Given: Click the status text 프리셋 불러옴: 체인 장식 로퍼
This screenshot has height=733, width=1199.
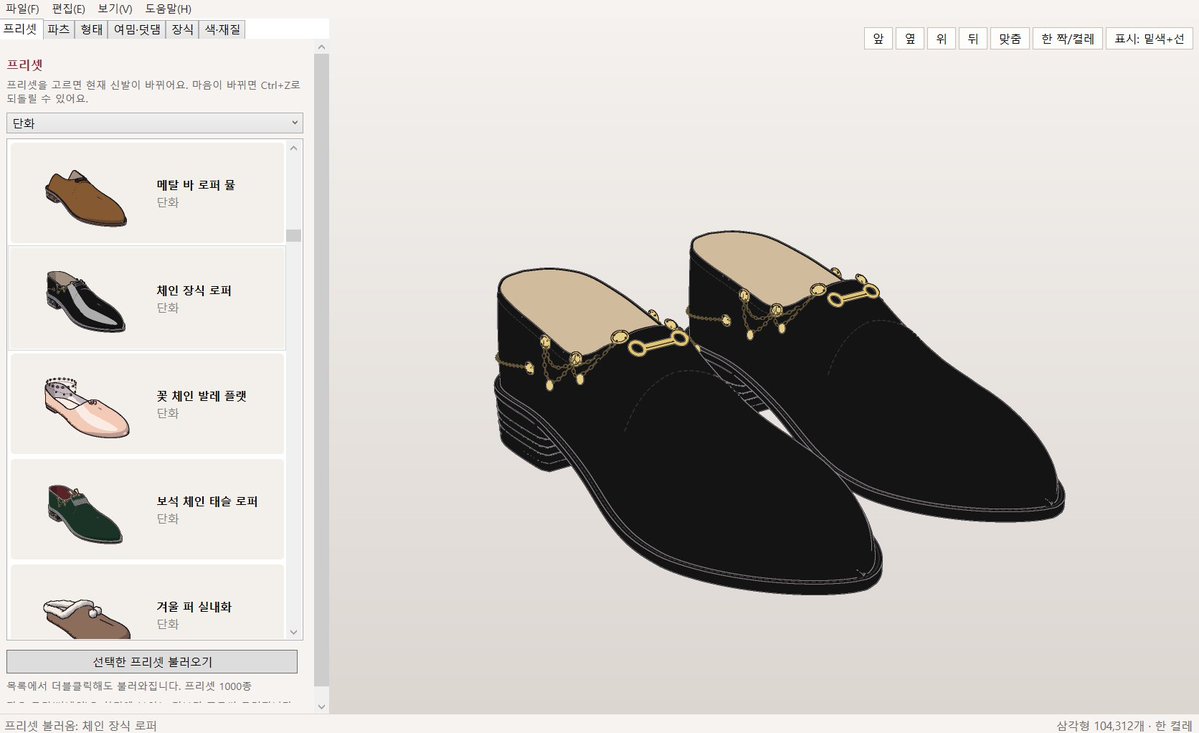Looking at the screenshot, I should point(81,725).
